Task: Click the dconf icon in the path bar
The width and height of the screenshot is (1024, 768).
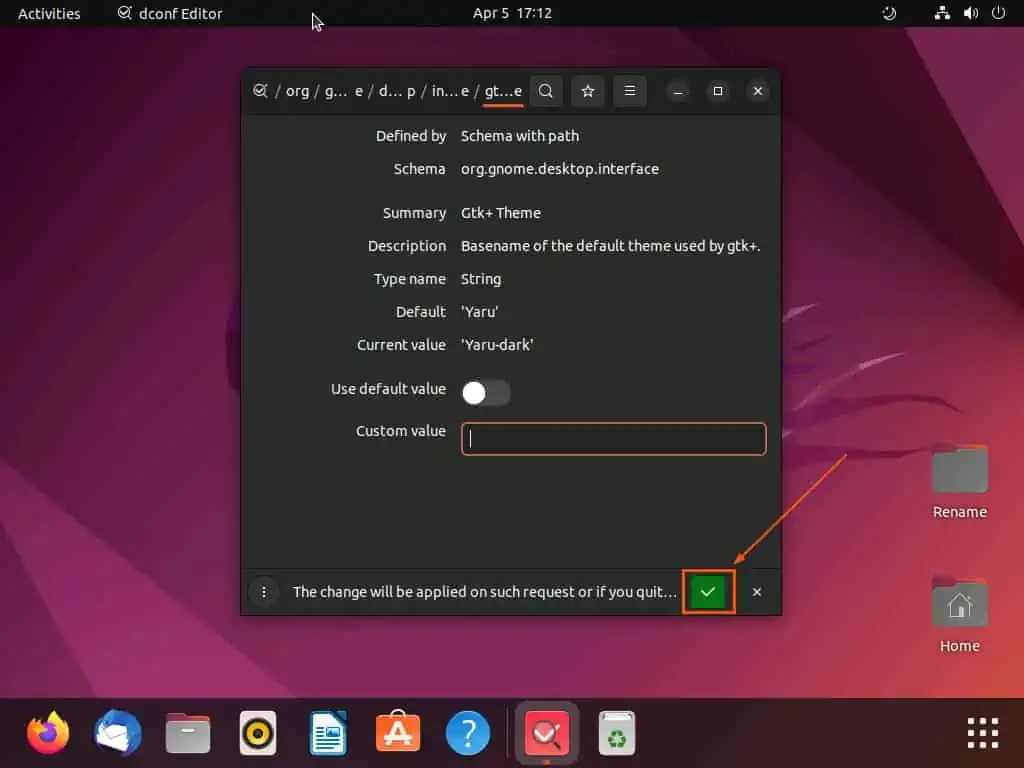Action: point(261,90)
